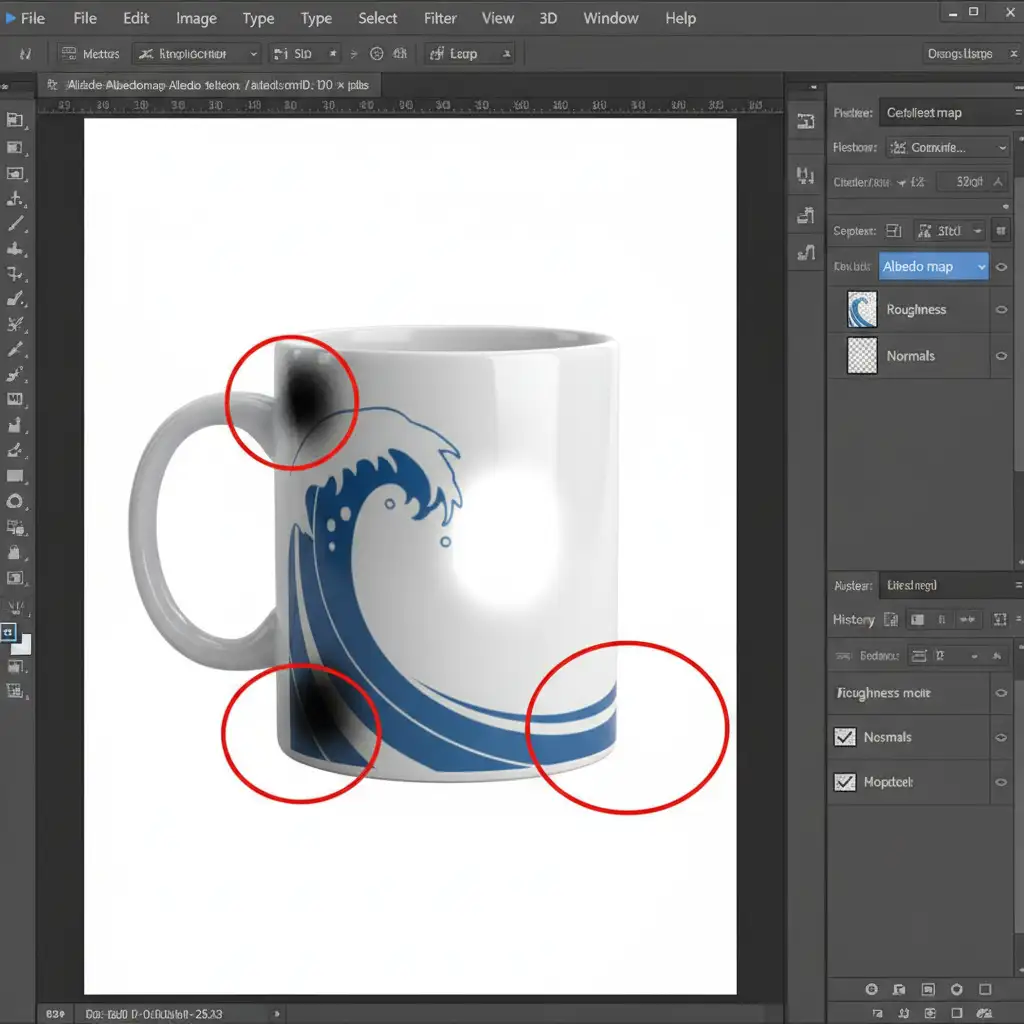Click the foreground color swatch

[x=9, y=633]
